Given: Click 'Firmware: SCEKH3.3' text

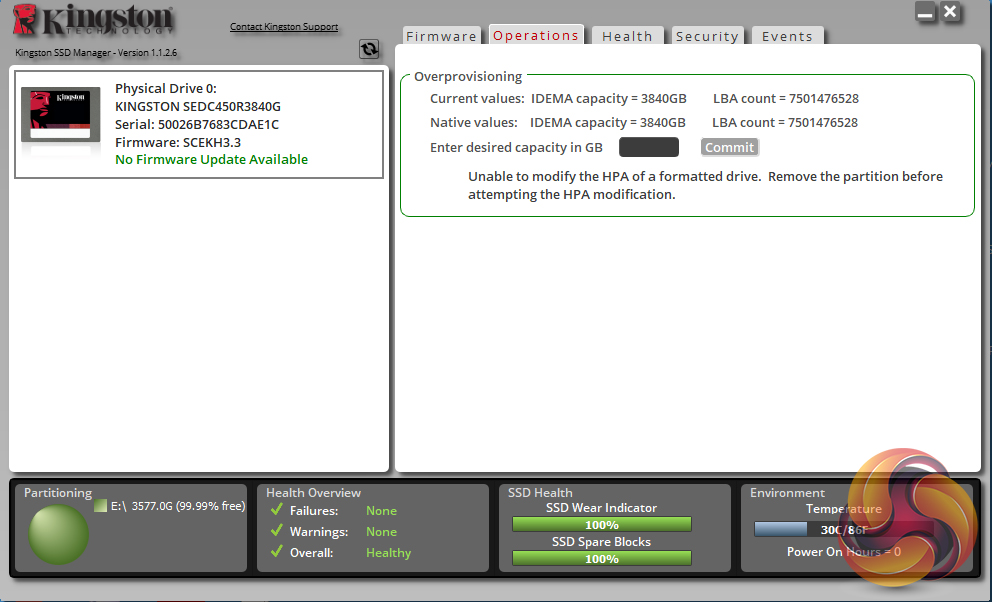Looking at the screenshot, I should 178,142.
